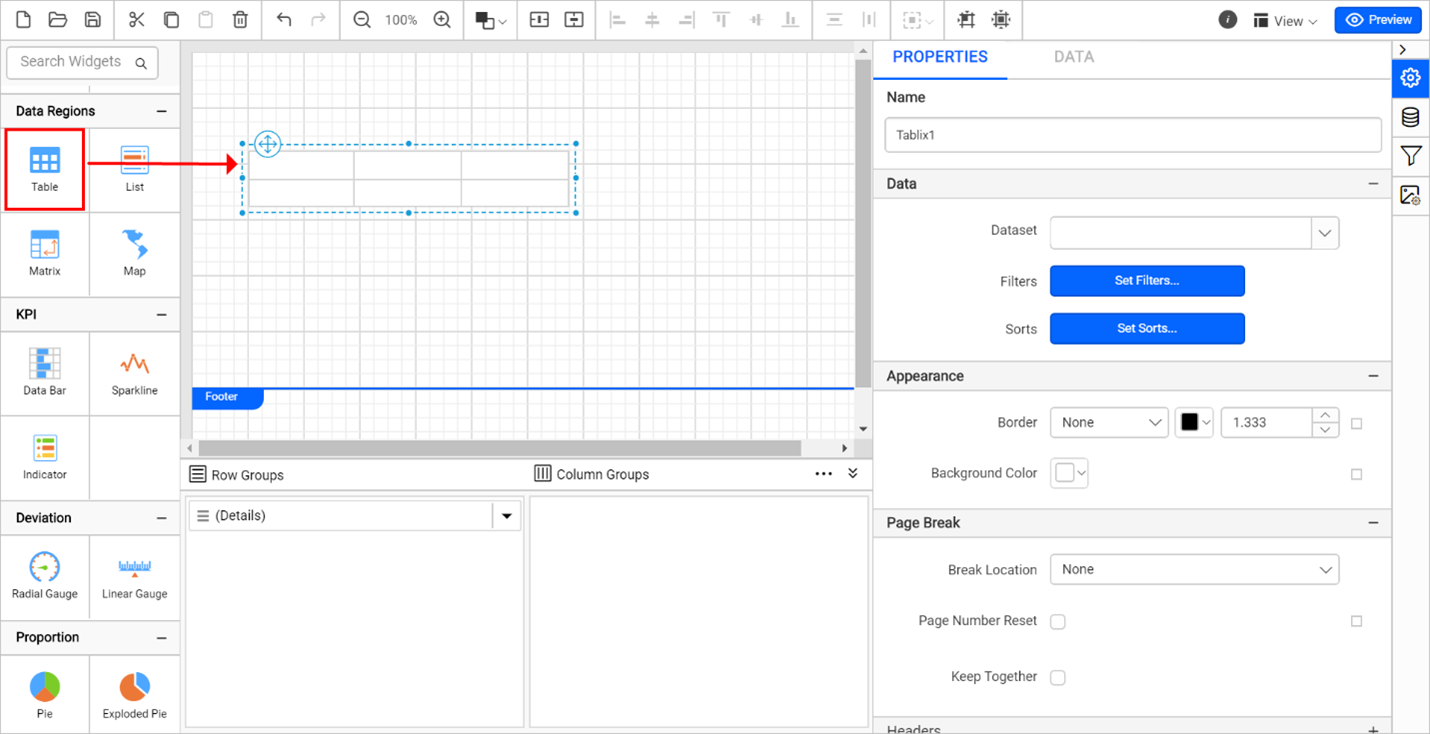Open the View menu in toolbar

pyautogui.click(x=1284, y=20)
